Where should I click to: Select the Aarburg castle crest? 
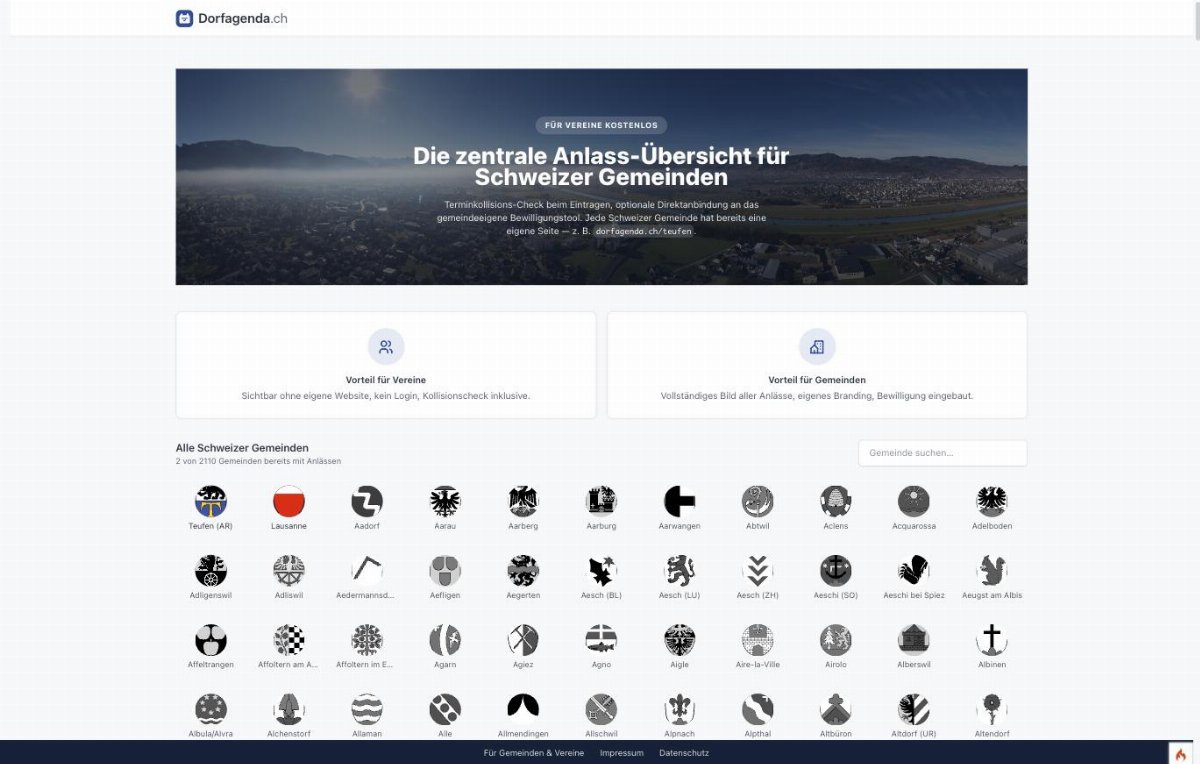coord(601,501)
